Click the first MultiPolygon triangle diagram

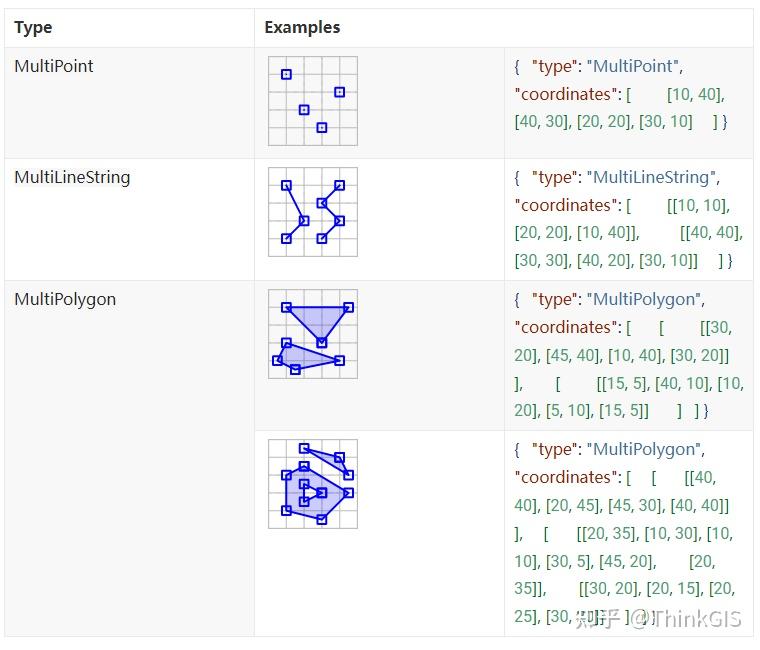313,334
